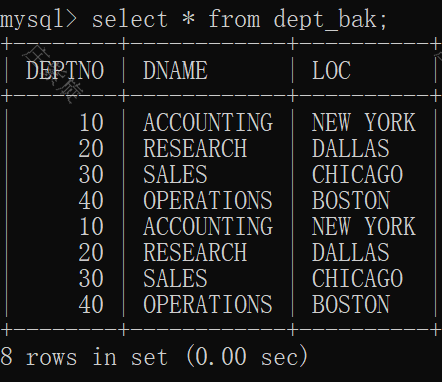
Task: Click the last OPERATIONS row name
Action: click(x=208, y=304)
